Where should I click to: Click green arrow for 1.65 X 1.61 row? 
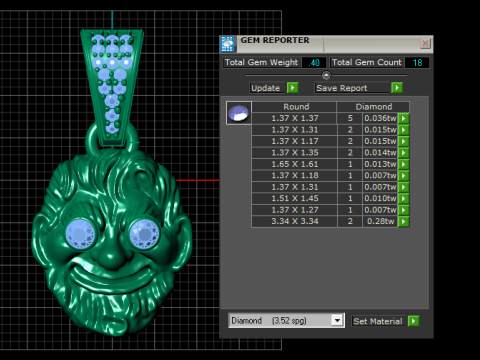click(403, 164)
